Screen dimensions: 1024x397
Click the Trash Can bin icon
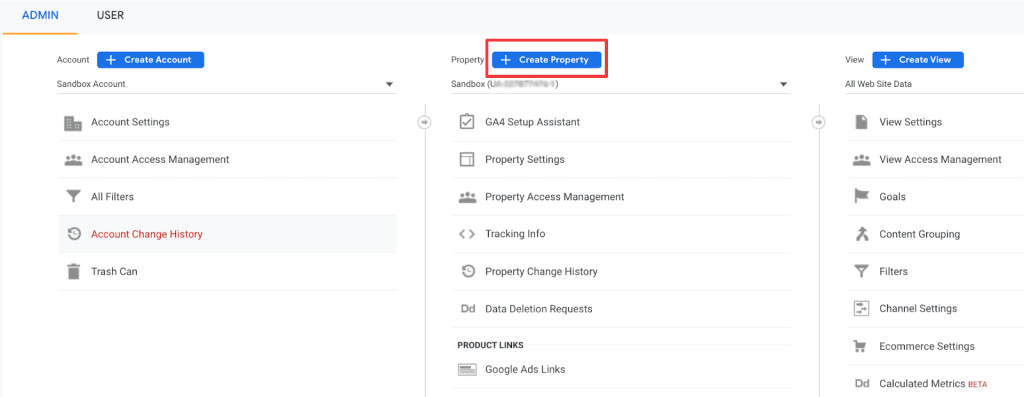(74, 271)
